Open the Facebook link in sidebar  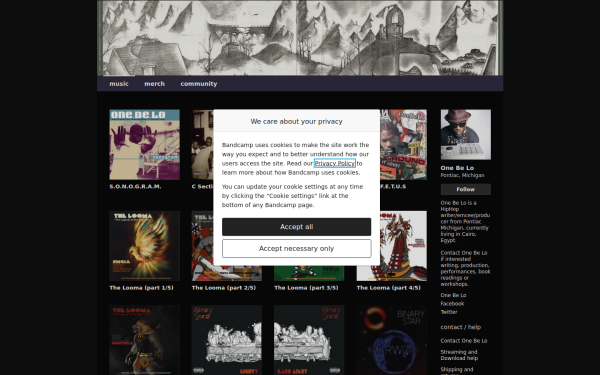tap(452, 304)
